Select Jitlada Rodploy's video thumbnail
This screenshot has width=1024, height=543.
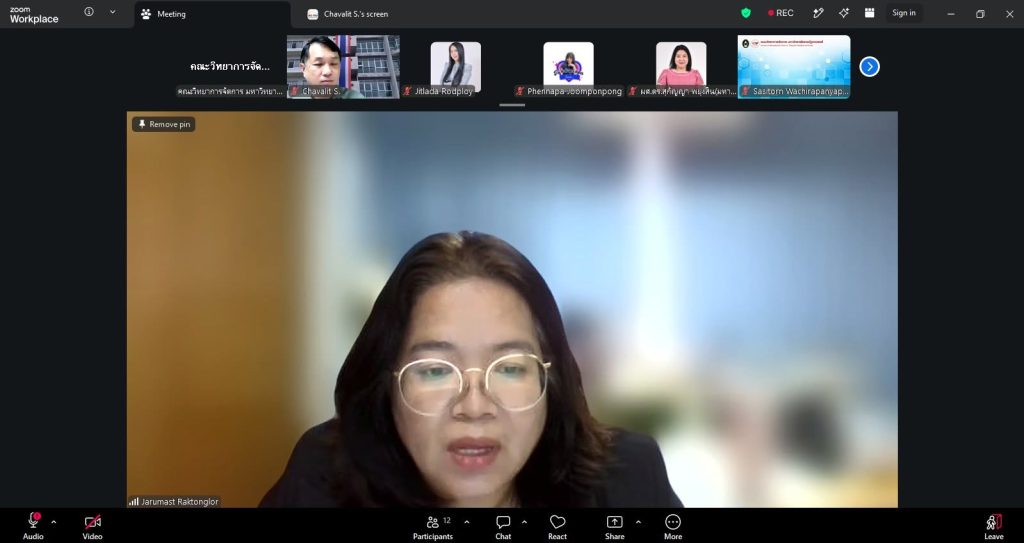tap(455, 67)
